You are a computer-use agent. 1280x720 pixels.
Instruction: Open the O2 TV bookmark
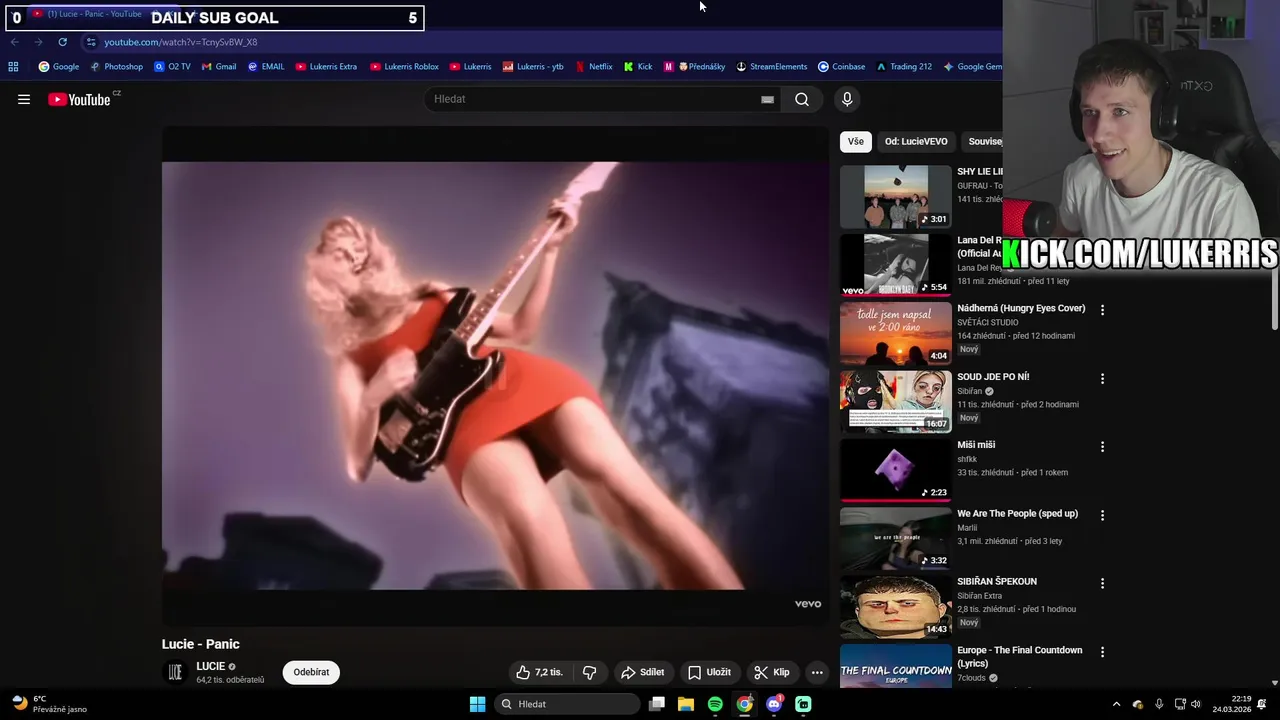click(x=172, y=67)
